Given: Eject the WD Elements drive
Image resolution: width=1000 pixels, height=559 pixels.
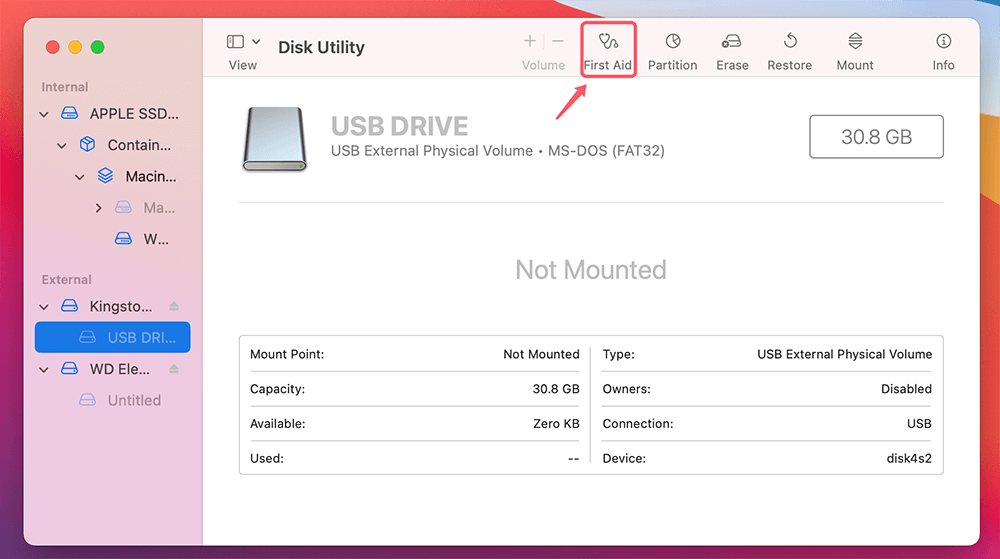Looking at the screenshot, I should click(174, 369).
